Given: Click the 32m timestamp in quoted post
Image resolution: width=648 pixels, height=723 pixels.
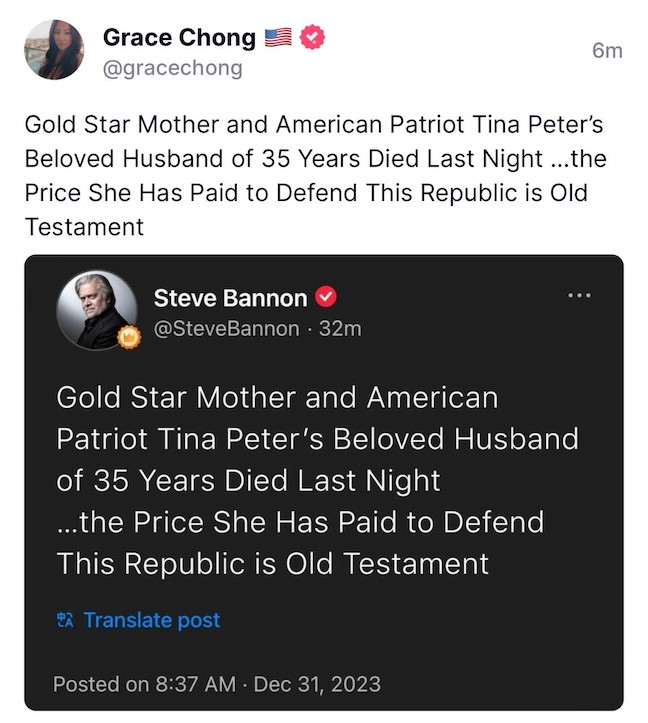Looking at the screenshot, I should coord(340,327).
